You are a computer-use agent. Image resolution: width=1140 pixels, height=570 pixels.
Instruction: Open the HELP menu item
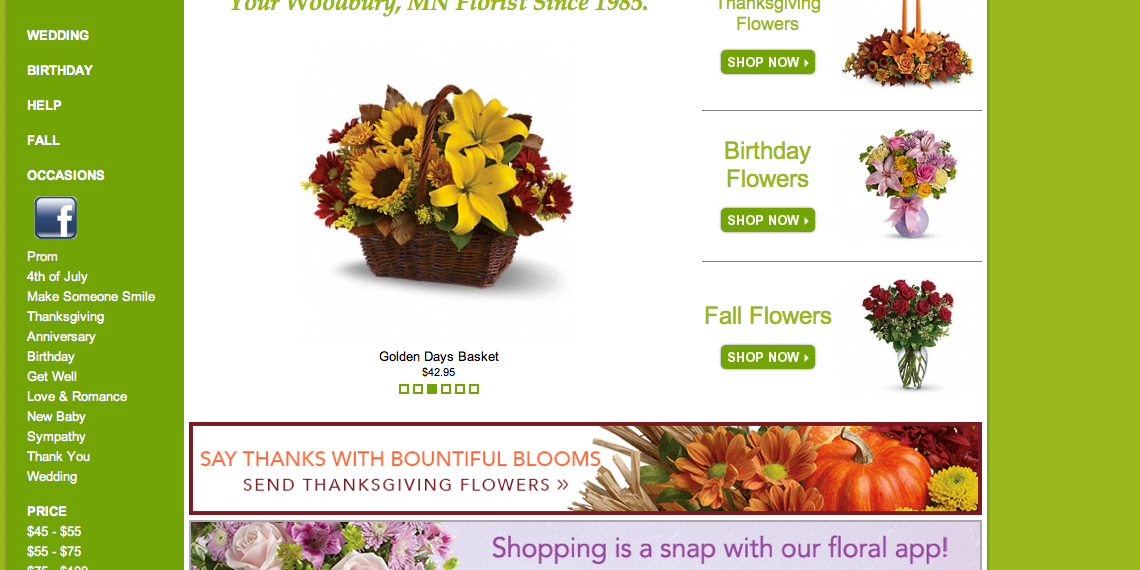44,105
